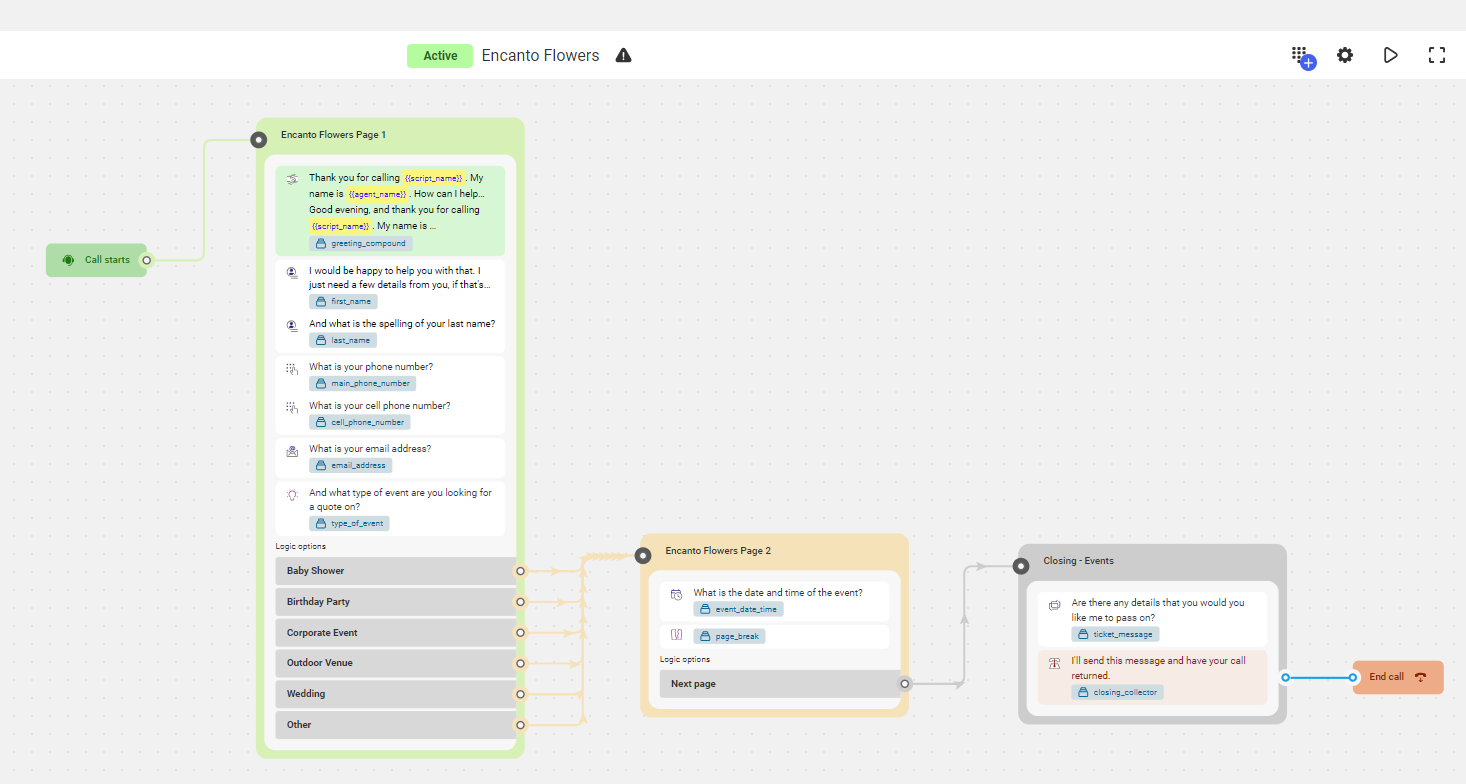Screen dimensions: 1466x784
Task: Click the End call input connector
Action: click(1353, 677)
